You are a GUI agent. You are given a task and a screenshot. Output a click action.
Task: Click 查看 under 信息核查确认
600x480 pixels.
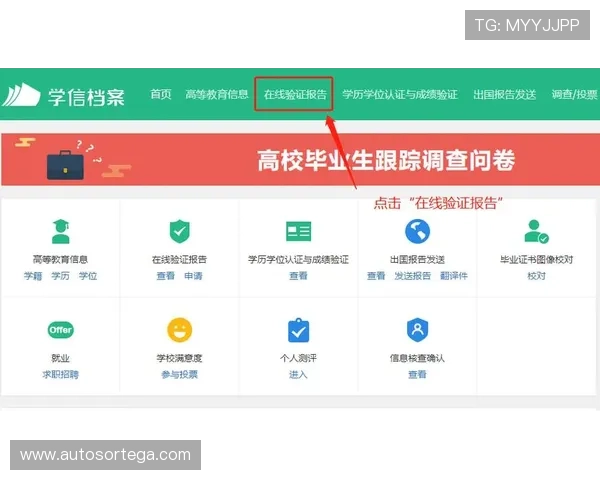[417, 374]
